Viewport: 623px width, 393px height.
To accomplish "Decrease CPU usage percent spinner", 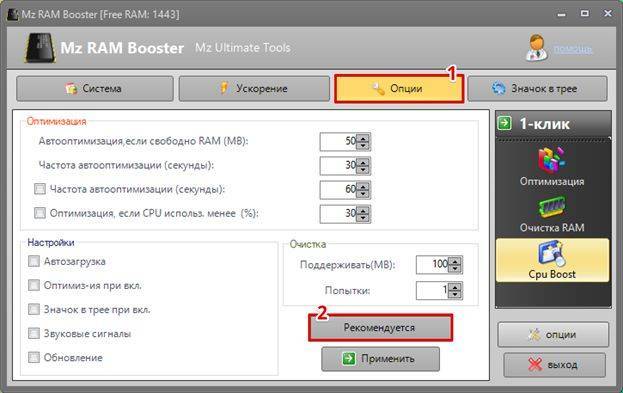I will (x=363, y=218).
